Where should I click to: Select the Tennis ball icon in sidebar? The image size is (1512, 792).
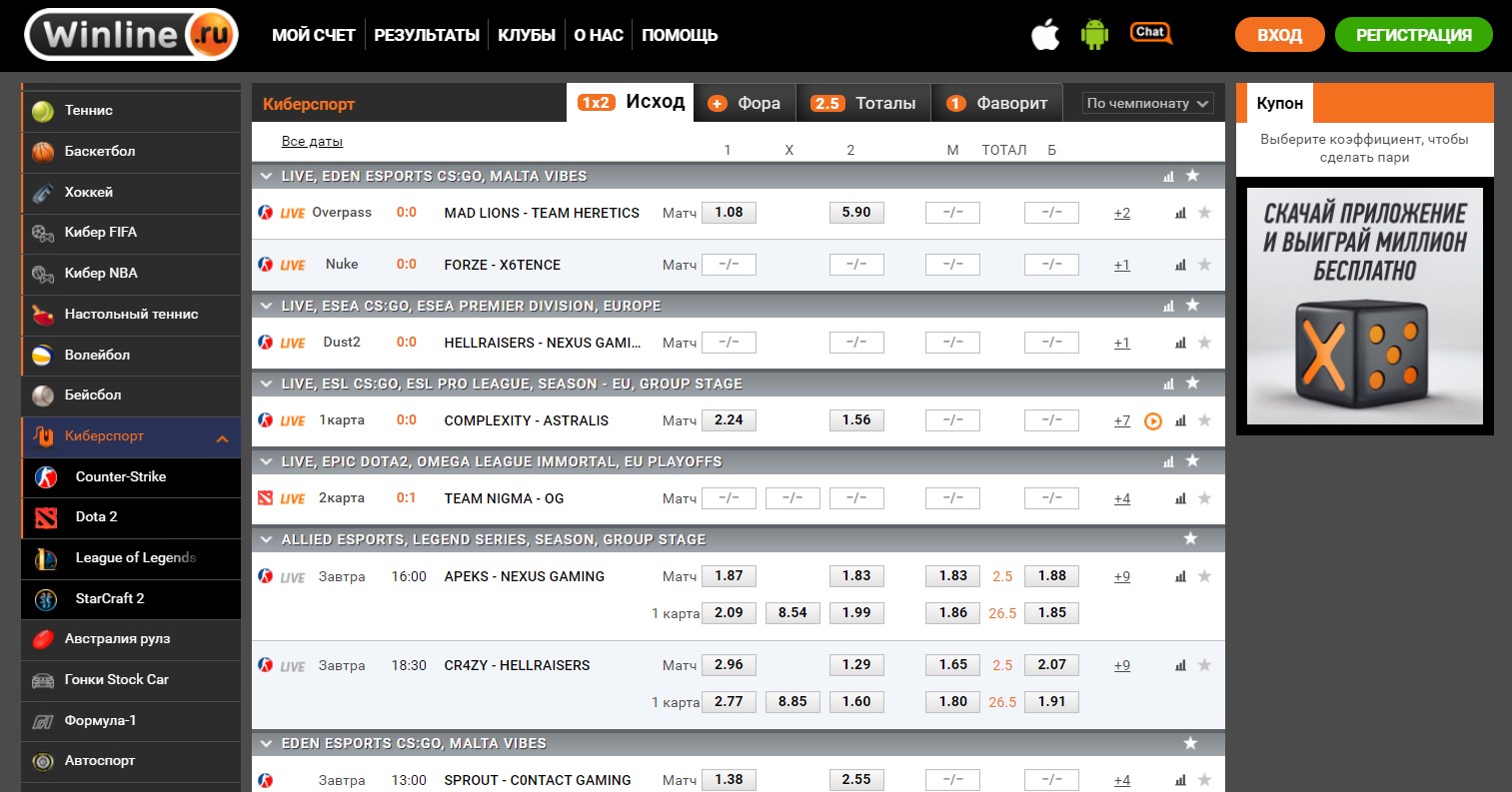pyautogui.click(x=43, y=111)
